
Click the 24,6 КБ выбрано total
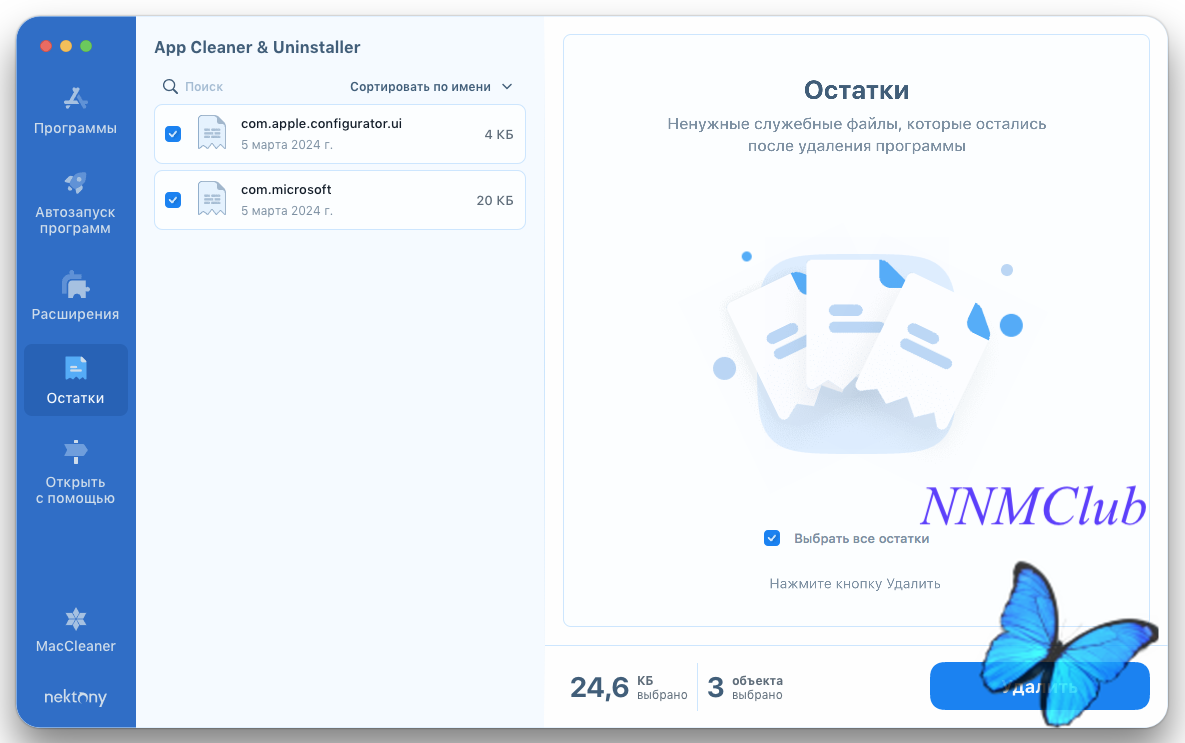click(x=629, y=687)
